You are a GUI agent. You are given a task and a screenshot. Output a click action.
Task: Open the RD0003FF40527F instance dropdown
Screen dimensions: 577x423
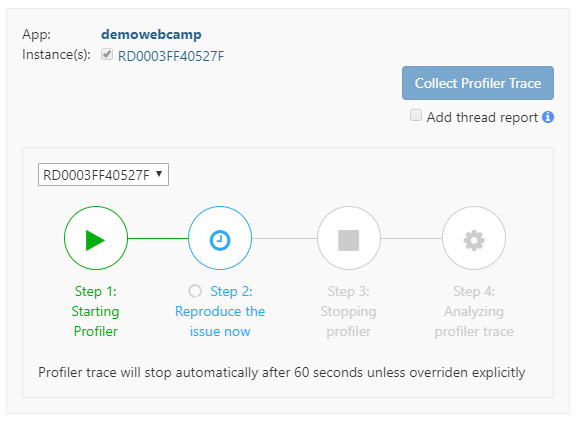pyautogui.click(x=103, y=175)
